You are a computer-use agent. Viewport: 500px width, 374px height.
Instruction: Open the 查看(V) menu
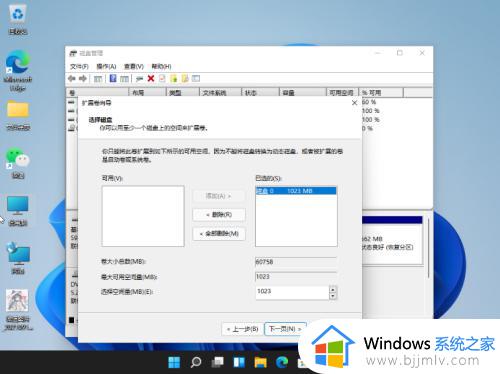click(x=134, y=66)
